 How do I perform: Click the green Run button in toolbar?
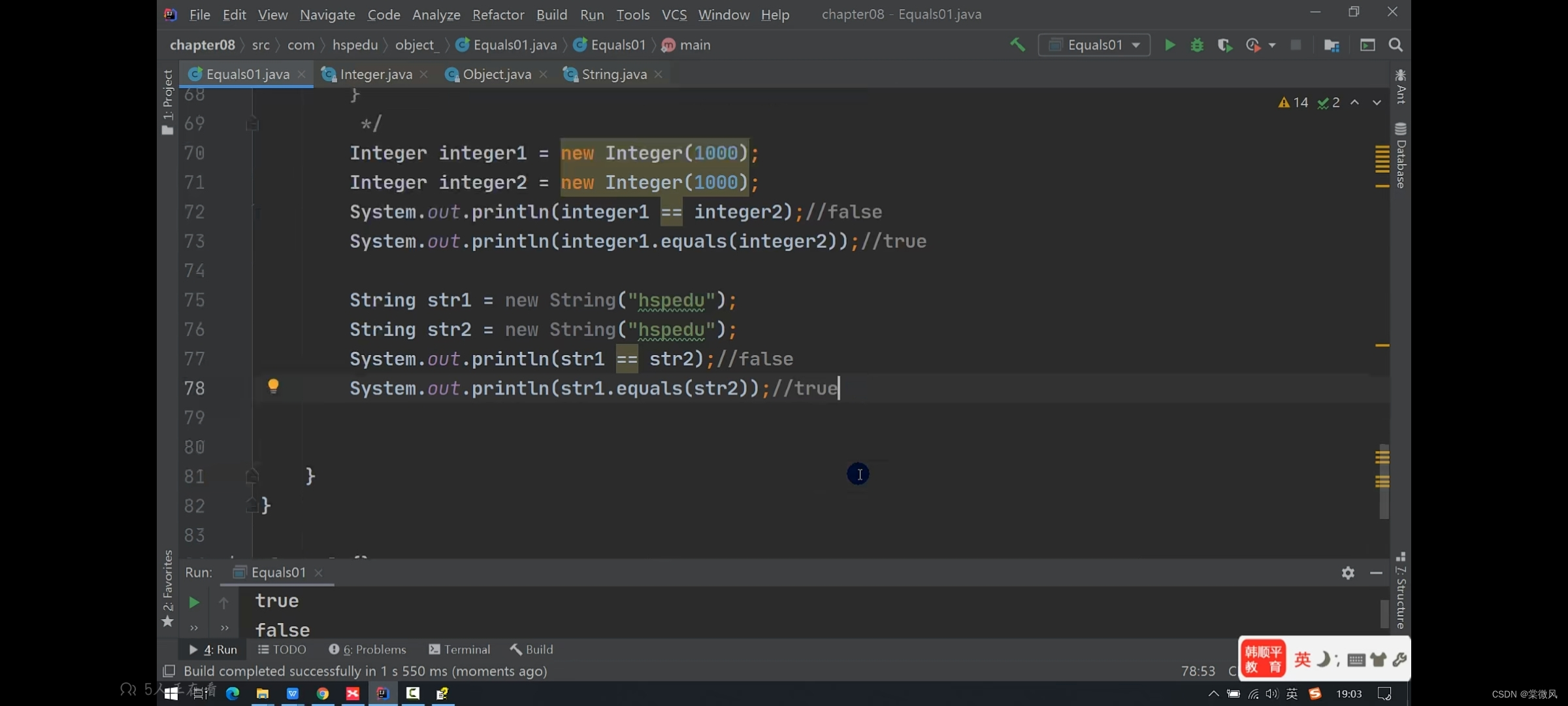1169,45
